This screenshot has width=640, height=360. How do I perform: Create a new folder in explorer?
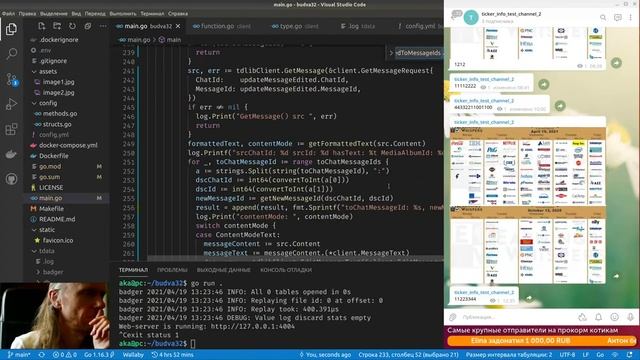pyautogui.click(x=57, y=26)
